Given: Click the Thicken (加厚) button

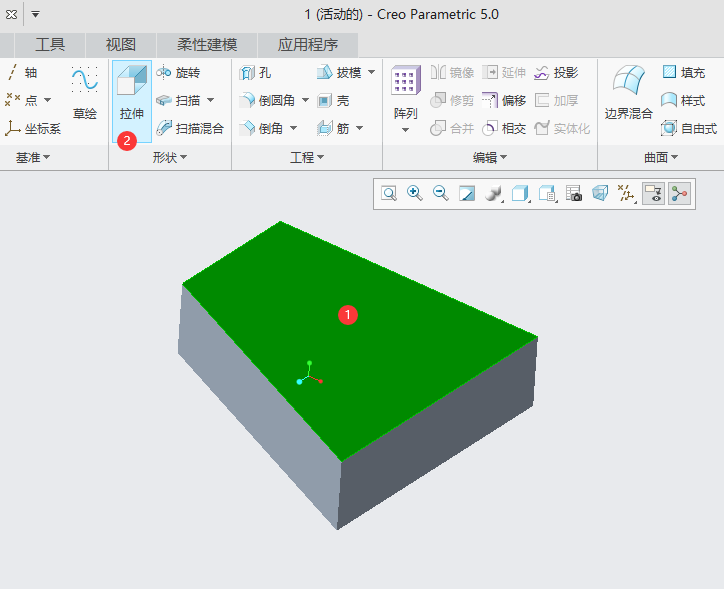Looking at the screenshot, I should pyautogui.click(x=556, y=100).
